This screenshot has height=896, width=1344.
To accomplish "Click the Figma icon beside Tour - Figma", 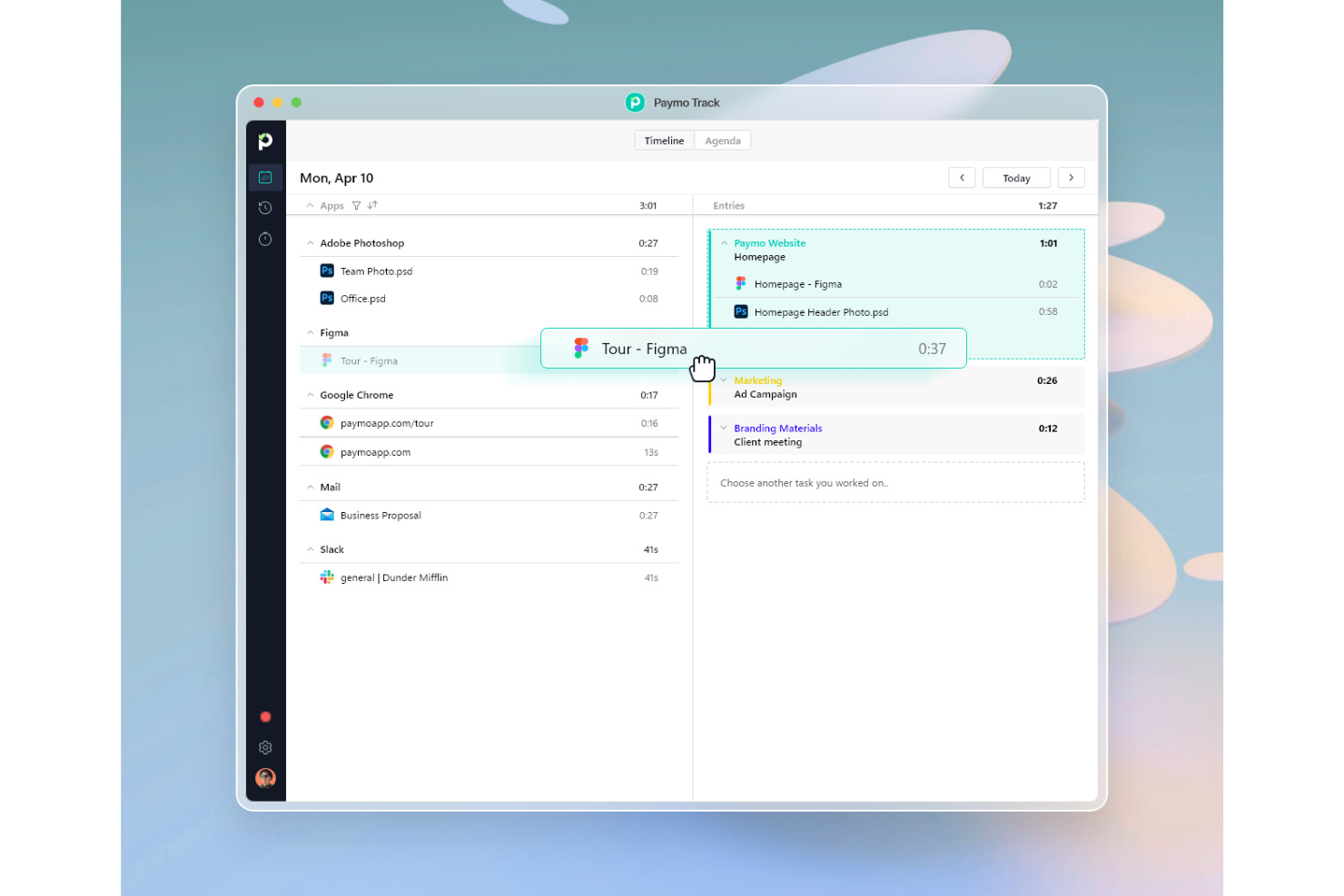I will [x=326, y=360].
